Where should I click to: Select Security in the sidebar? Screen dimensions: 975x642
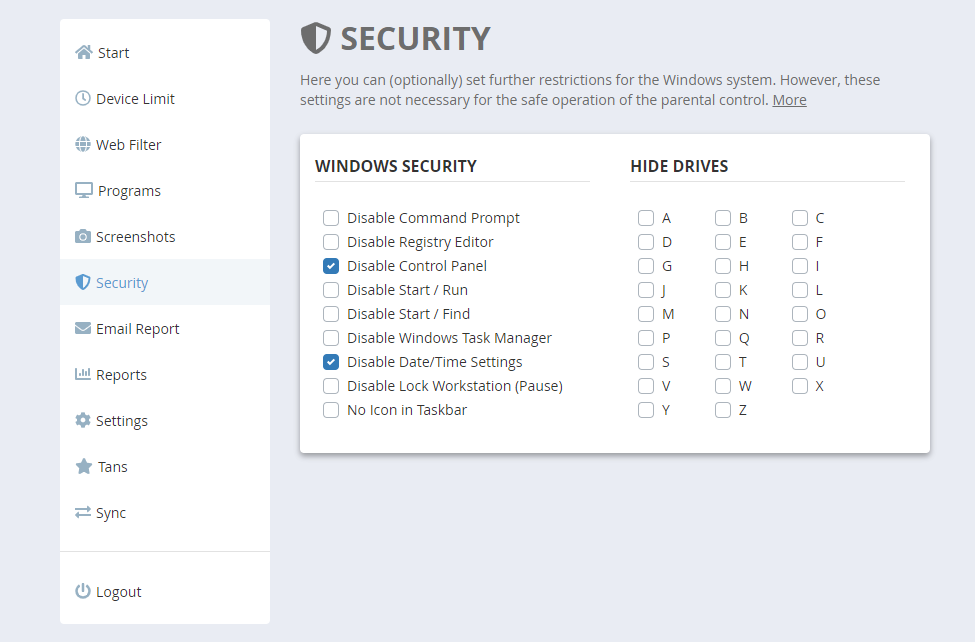[120, 282]
